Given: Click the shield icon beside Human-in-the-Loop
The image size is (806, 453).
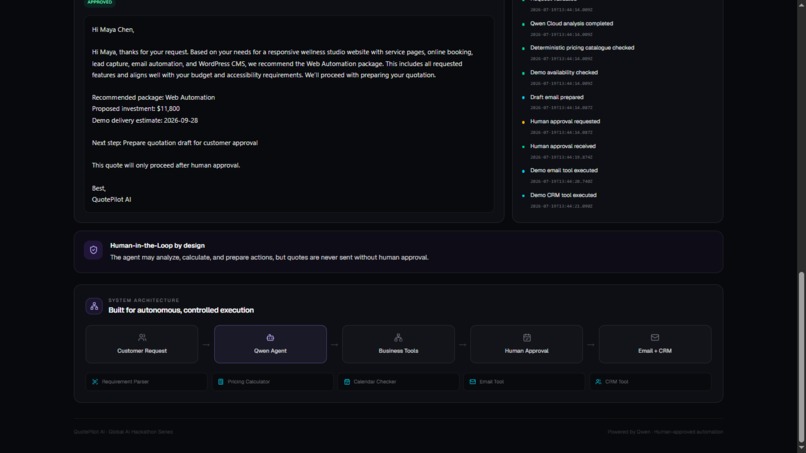Looking at the screenshot, I should tap(93, 250).
